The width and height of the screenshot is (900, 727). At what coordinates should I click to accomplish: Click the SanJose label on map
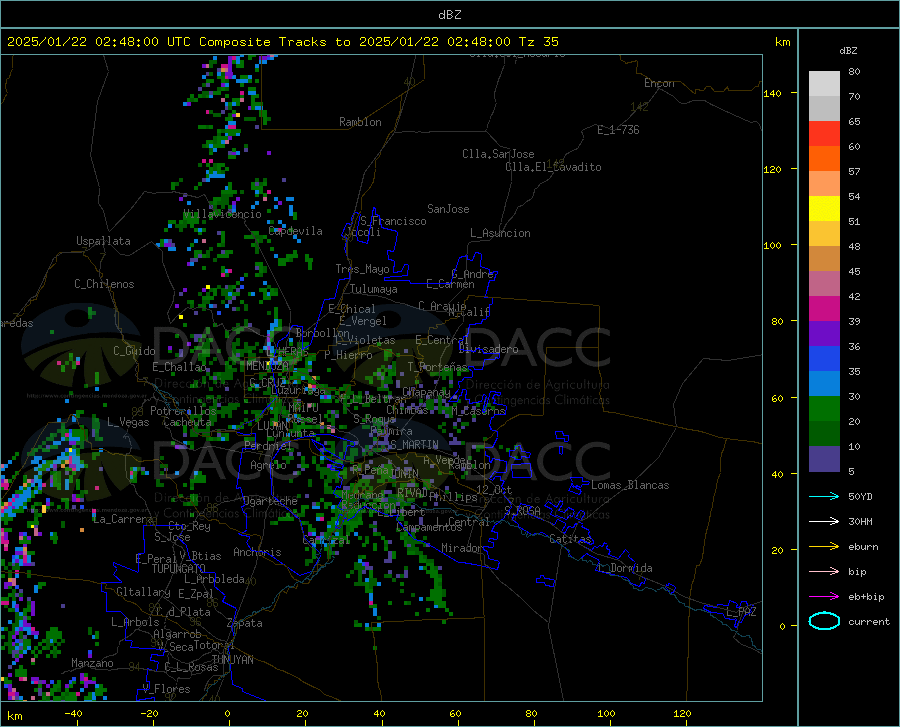[x=448, y=209]
